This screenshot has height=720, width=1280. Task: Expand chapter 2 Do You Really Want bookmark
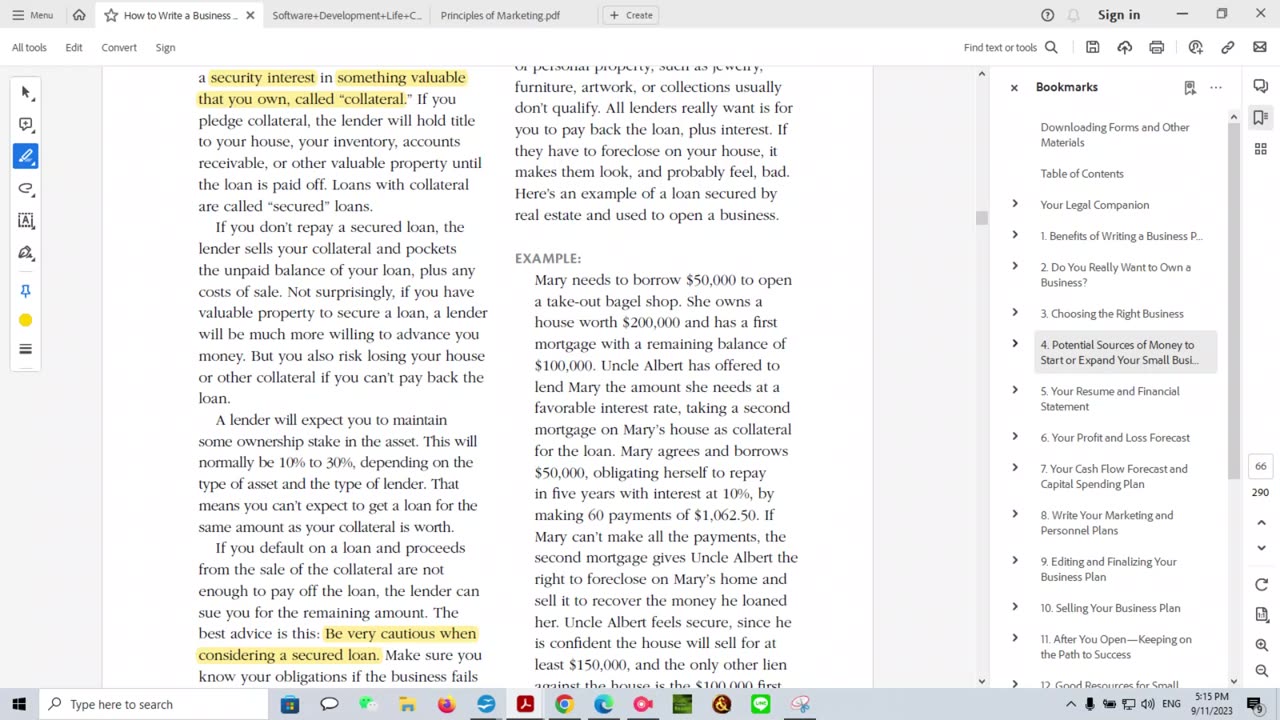pos(1015,266)
